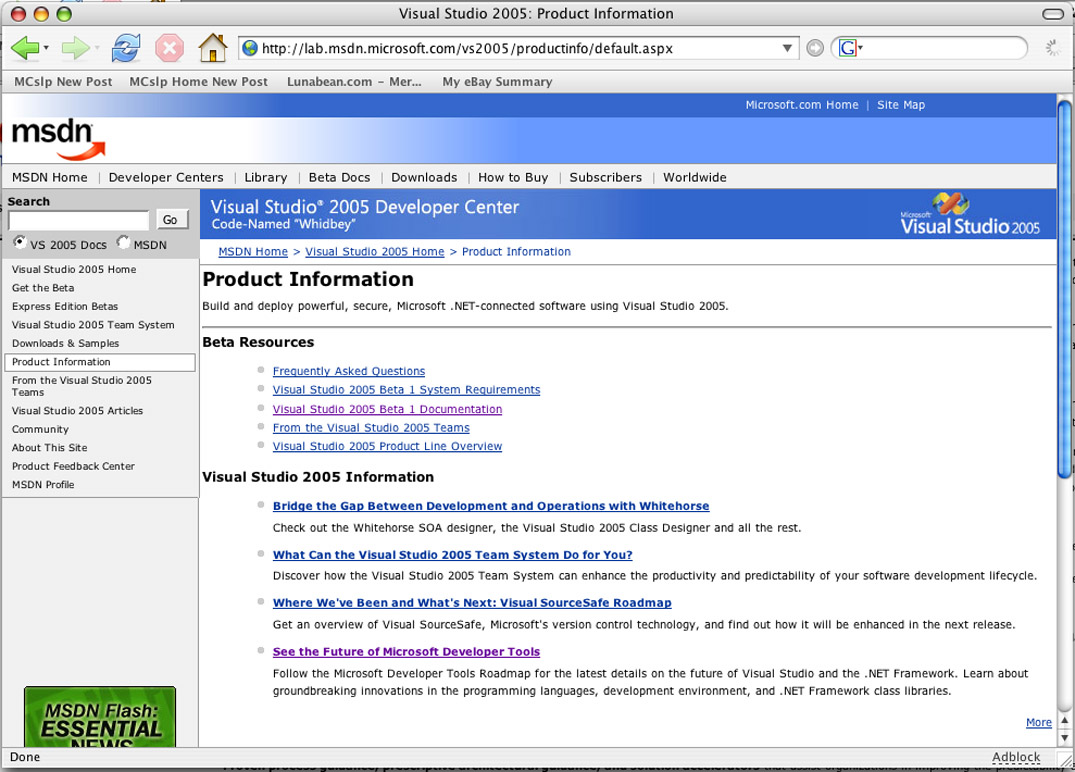This screenshot has width=1075, height=772.
Task: Open Visual Studio 2005 Team System sidebar link
Action: (93, 325)
